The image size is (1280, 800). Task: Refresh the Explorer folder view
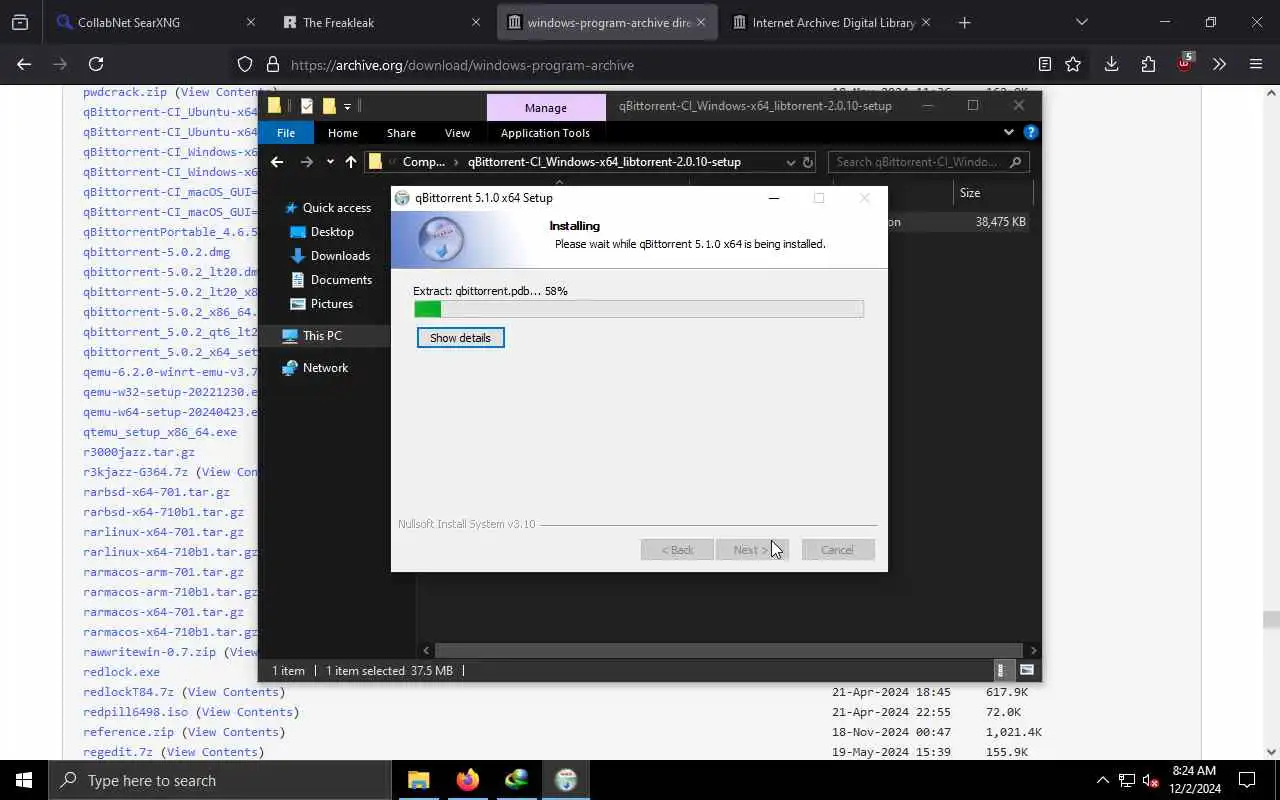[x=808, y=162]
